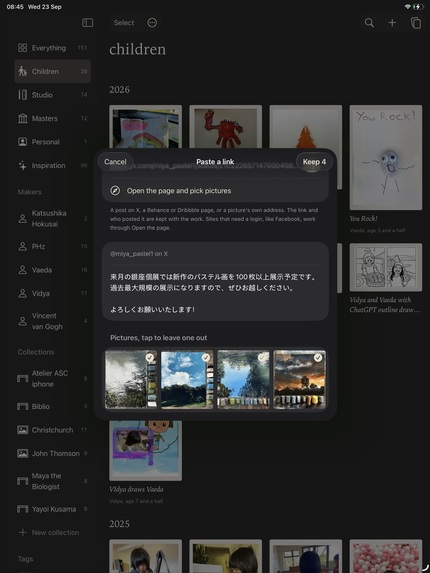Viewport: 430px width, 573px height.
Task: Click the You Rock! caption text
Action: (x=364, y=219)
